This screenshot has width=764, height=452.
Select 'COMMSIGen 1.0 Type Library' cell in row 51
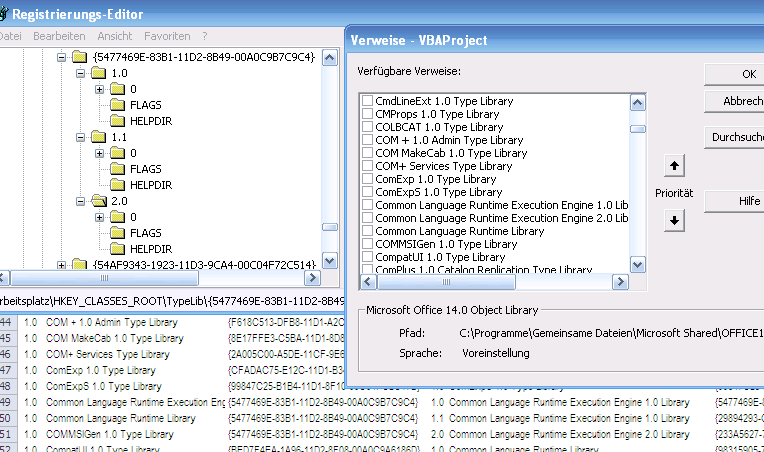point(110,434)
